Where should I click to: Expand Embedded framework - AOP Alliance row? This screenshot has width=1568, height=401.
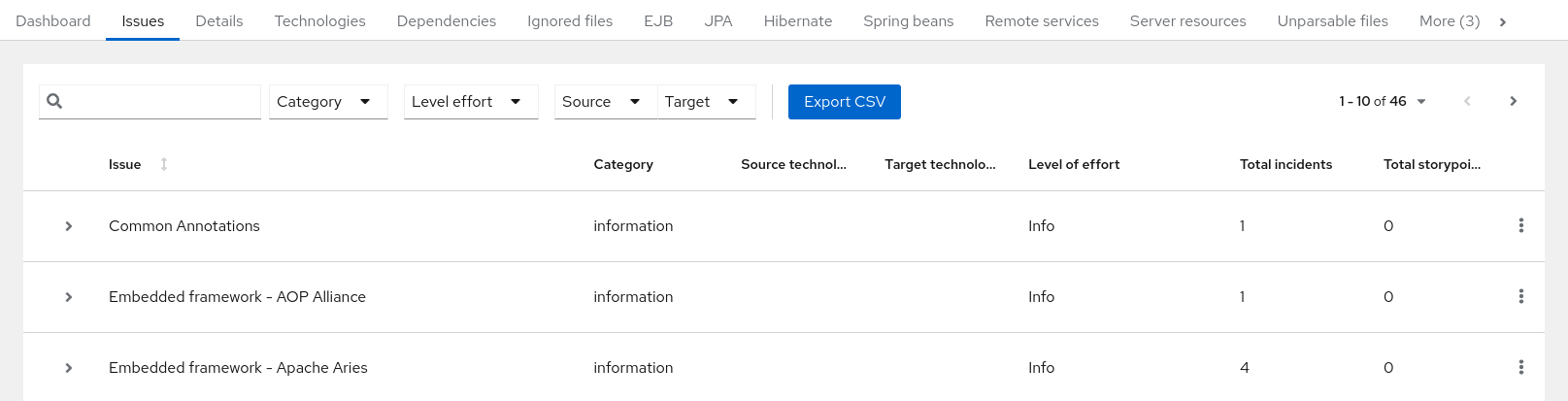point(69,297)
